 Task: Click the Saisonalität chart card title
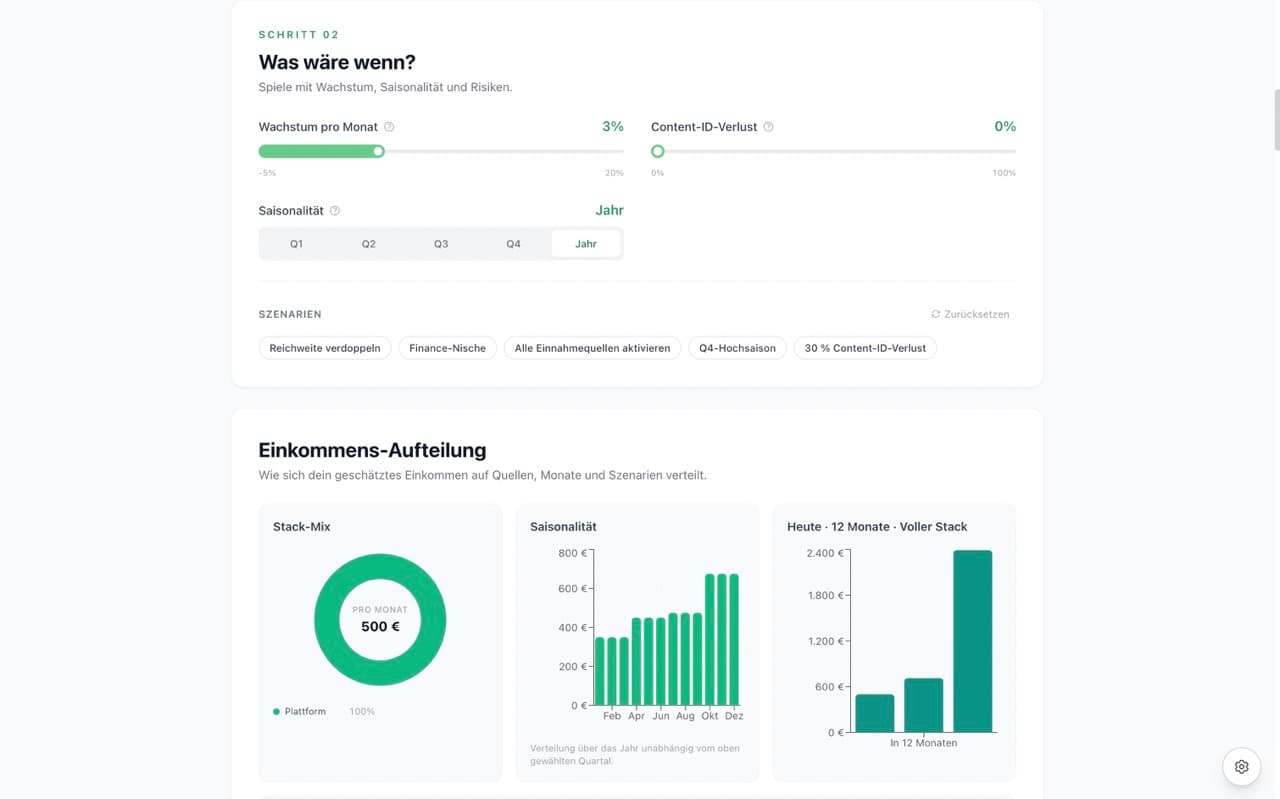click(x=563, y=526)
